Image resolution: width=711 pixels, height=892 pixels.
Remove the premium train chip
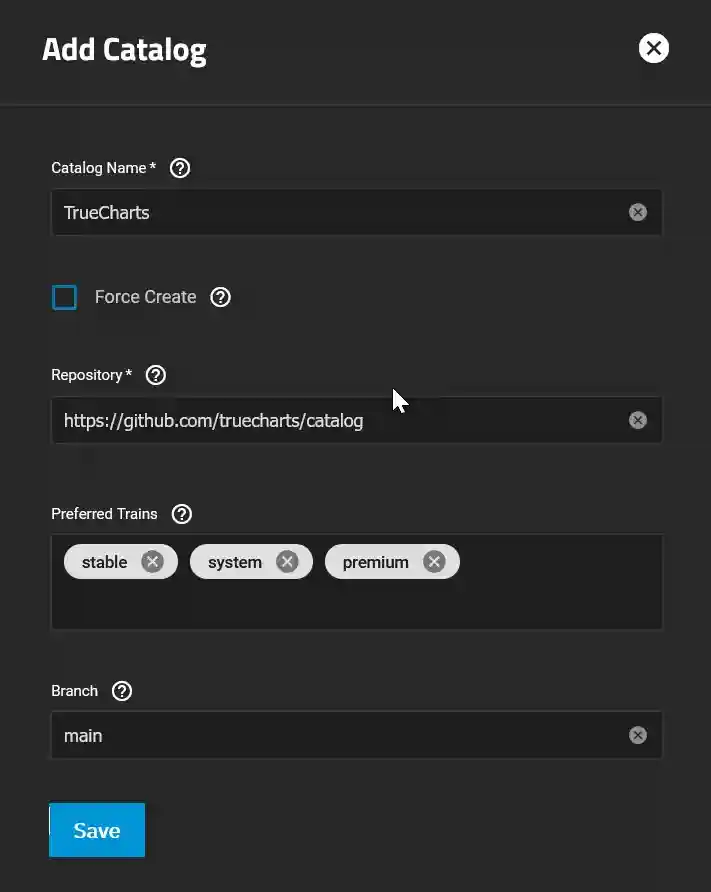tap(434, 561)
